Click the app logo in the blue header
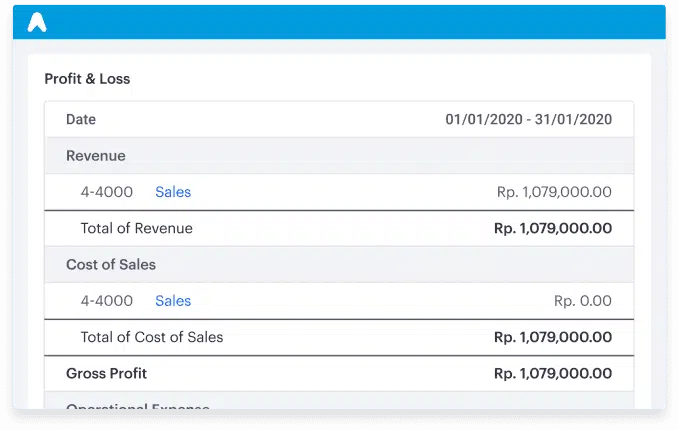 pyautogui.click(x=37, y=22)
